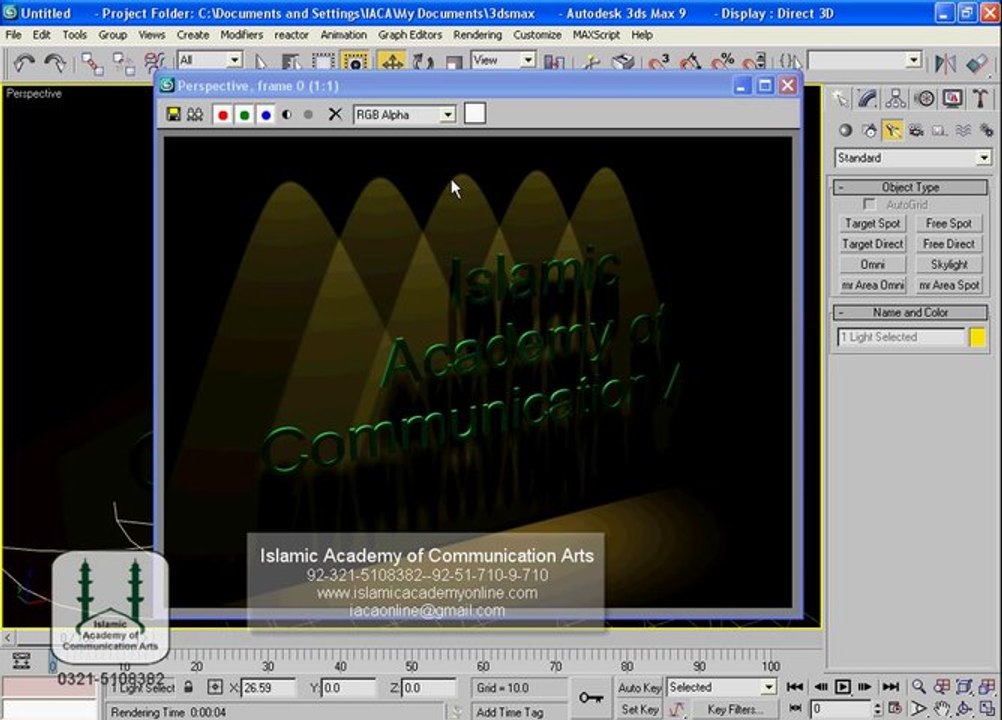Click the Target Spot light button

pos(872,224)
